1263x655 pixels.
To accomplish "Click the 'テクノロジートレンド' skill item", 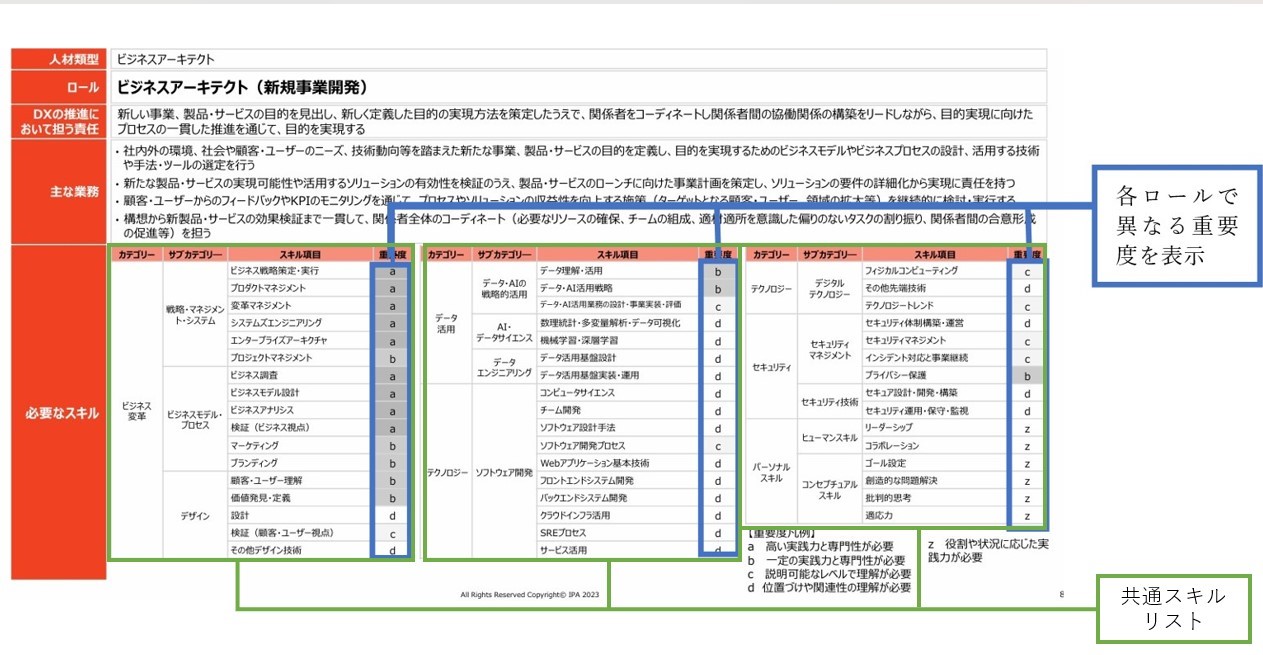I will tap(900, 305).
